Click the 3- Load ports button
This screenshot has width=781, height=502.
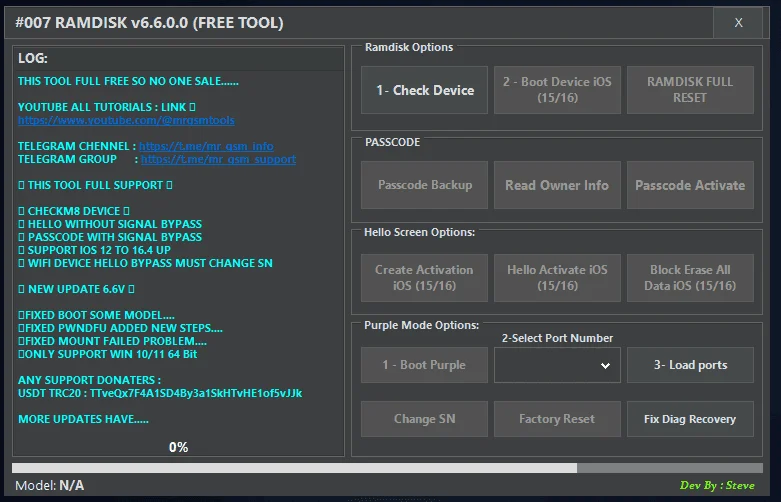tap(690, 365)
